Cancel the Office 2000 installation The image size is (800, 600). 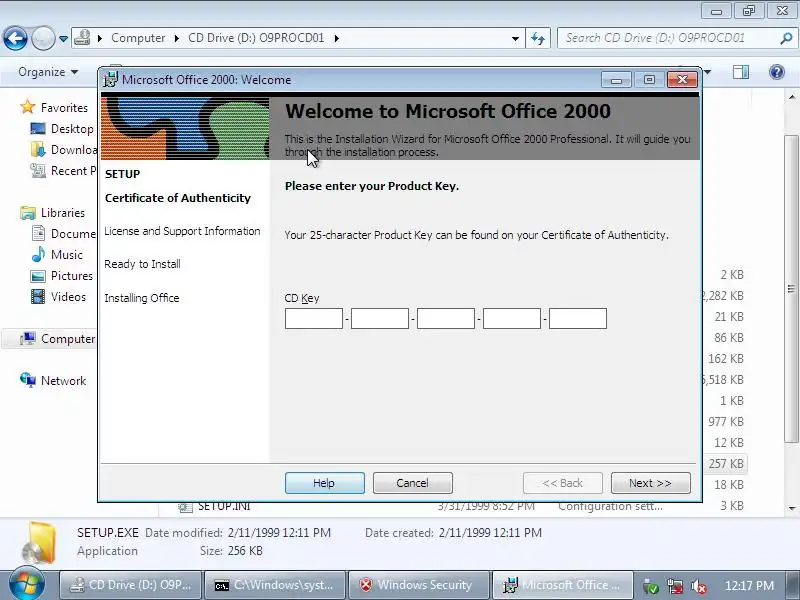pyautogui.click(x=413, y=483)
